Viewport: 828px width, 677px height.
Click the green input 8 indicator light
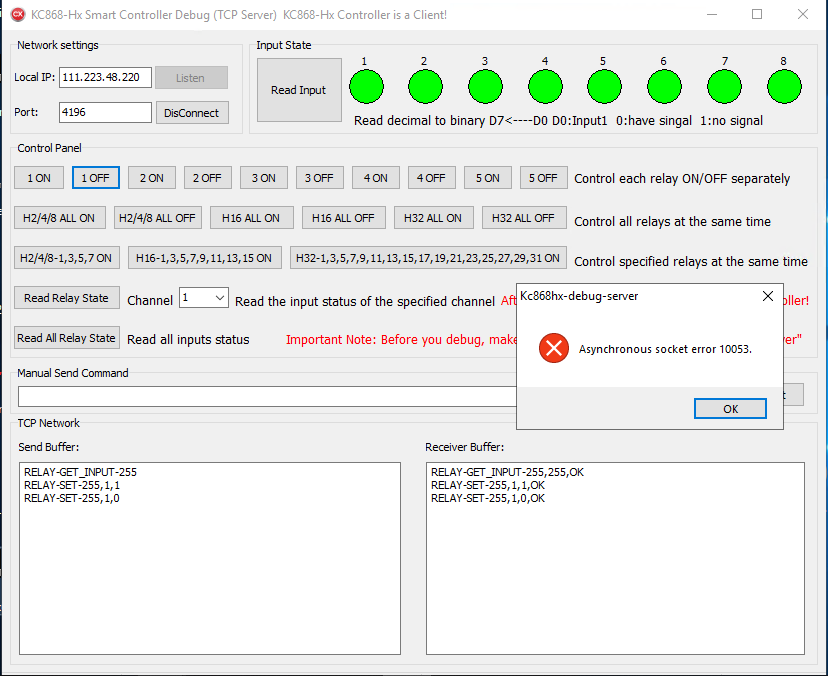pyautogui.click(x=784, y=87)
